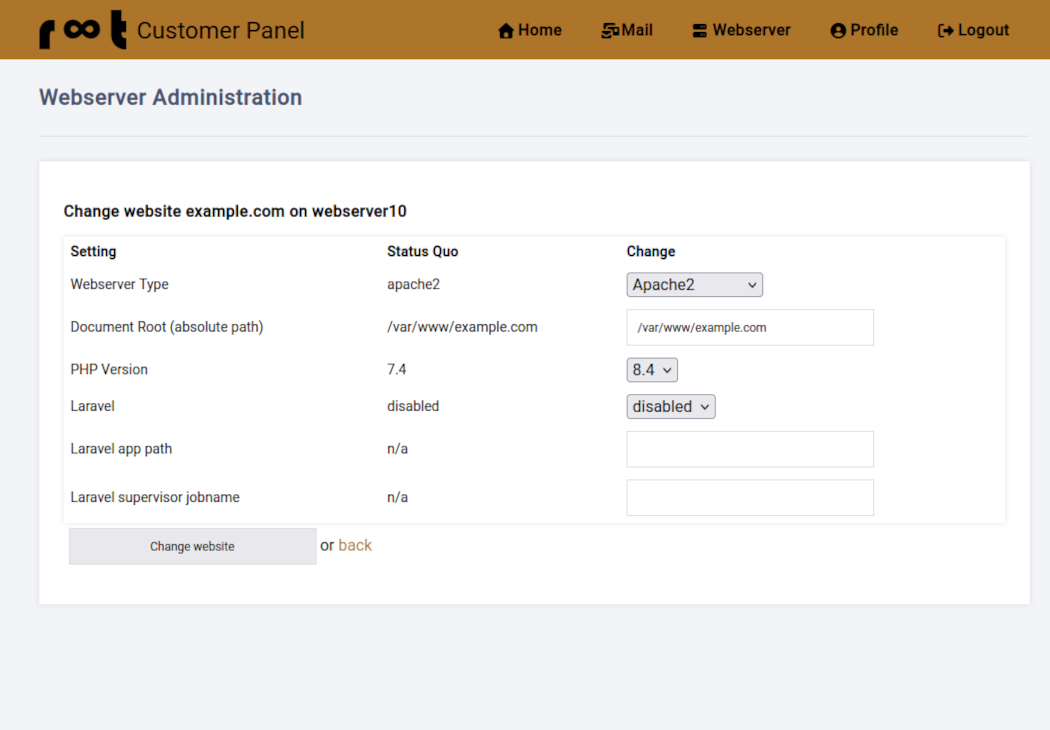Click the Laravel supervisor jobname field
The image size is (1050, 730).
coord(750,498)
